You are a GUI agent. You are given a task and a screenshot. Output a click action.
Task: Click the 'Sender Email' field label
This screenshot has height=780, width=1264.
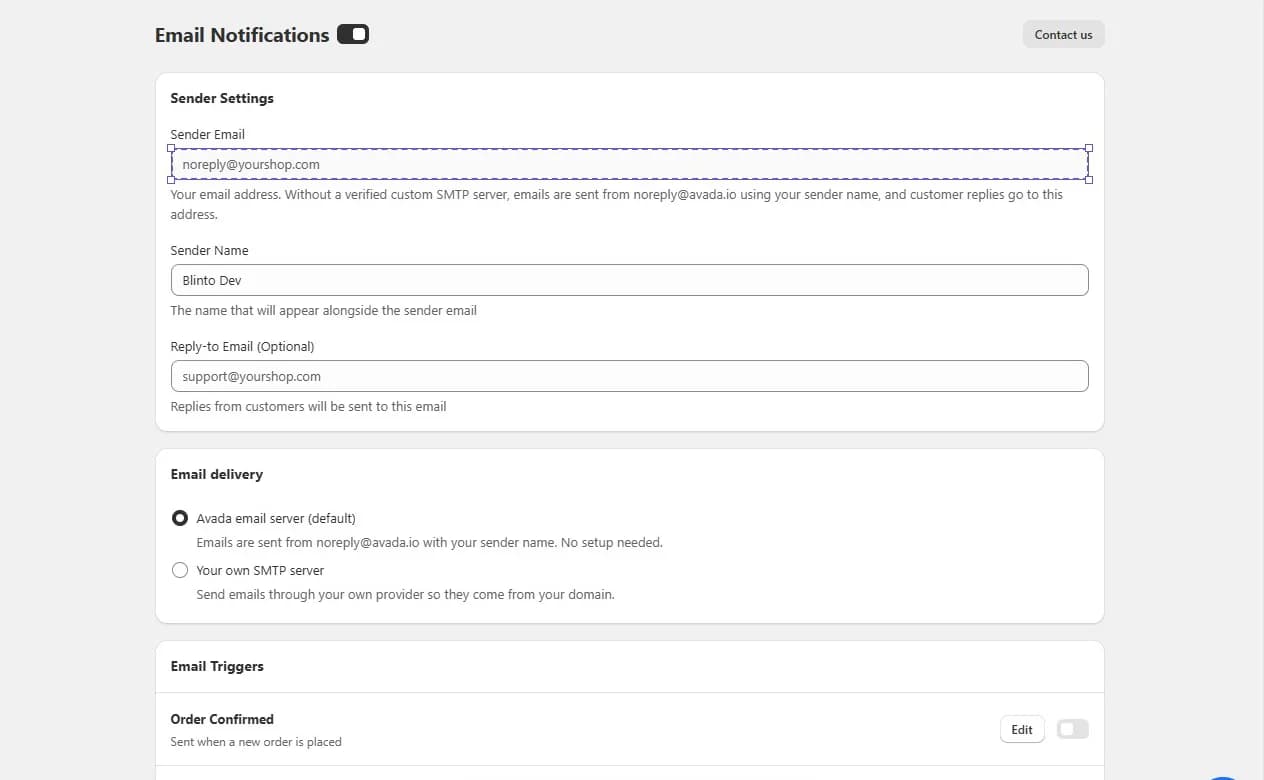click(x=207, y=134)
